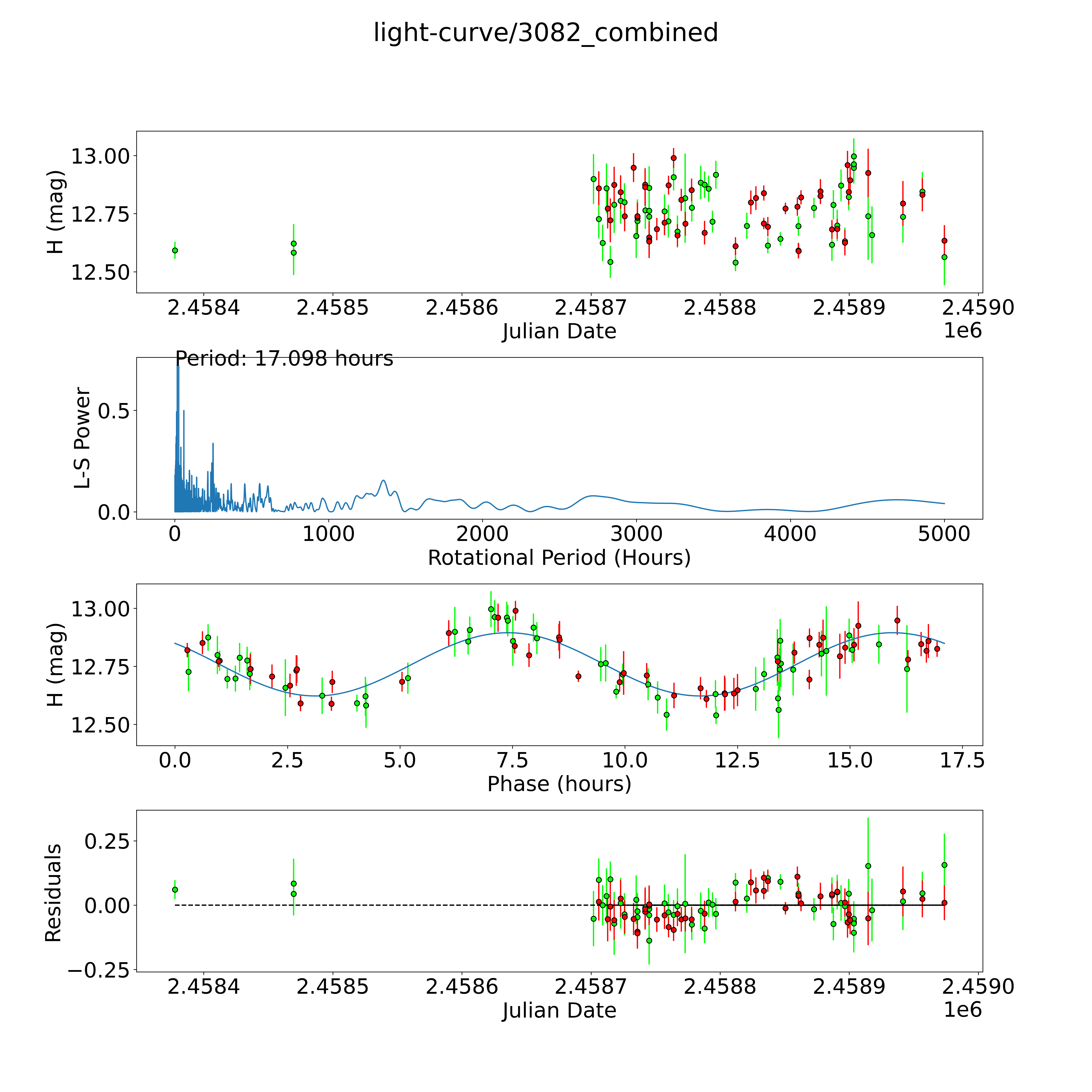Click the 10.0 tick on phase axis
This screenshot has height=1092, width=1092.
point(625,760)
